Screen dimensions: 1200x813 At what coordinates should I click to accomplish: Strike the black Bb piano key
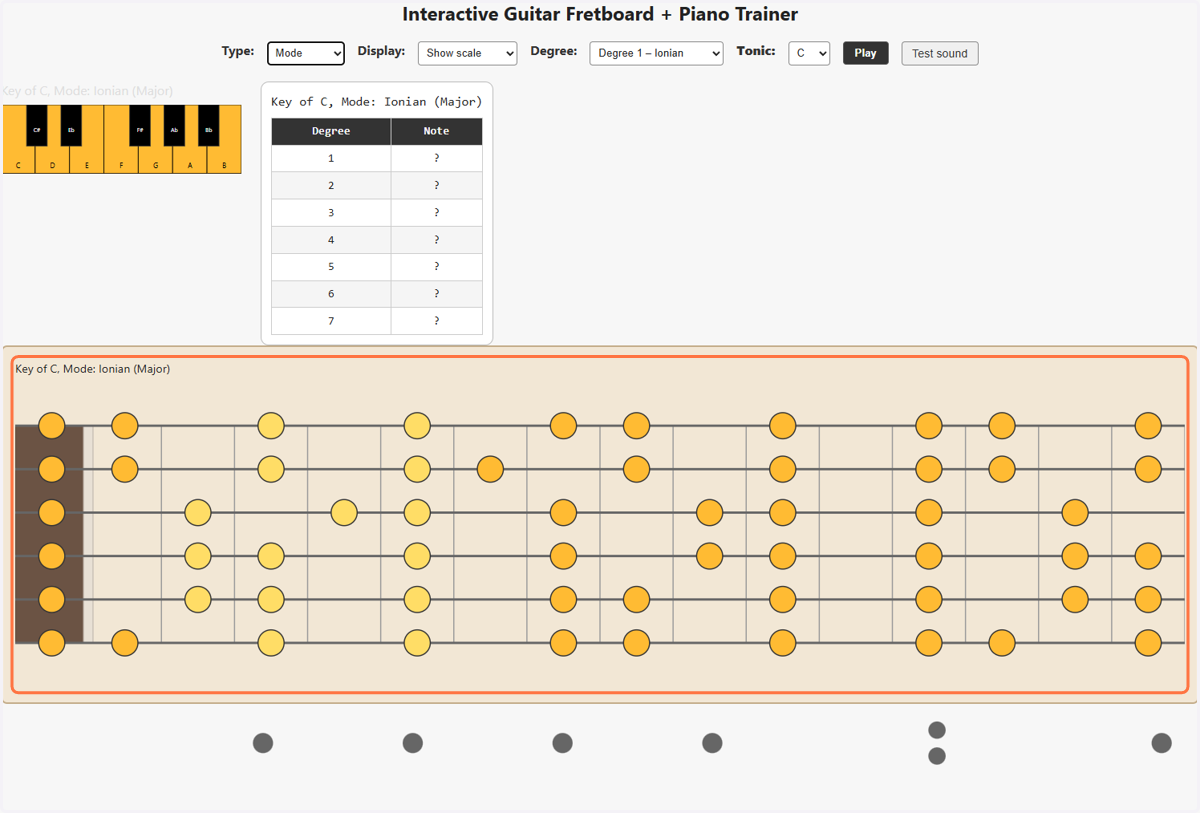tap(208, 125)
